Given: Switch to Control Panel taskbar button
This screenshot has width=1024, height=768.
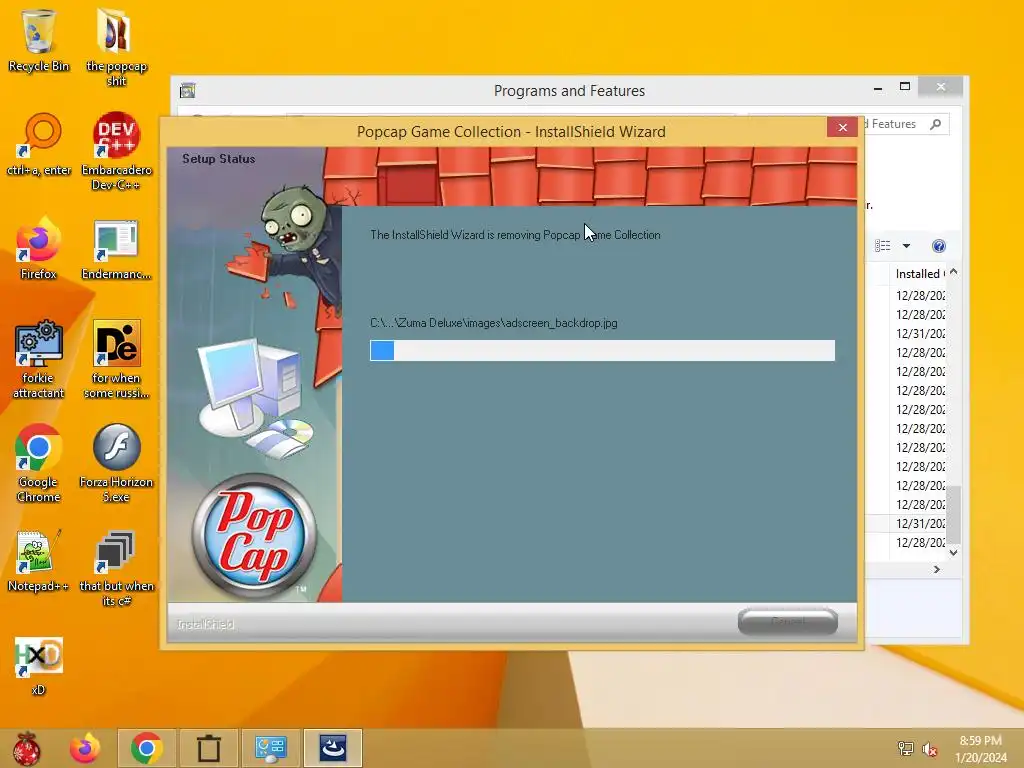Looking at the screenshot, I should 270,748.
